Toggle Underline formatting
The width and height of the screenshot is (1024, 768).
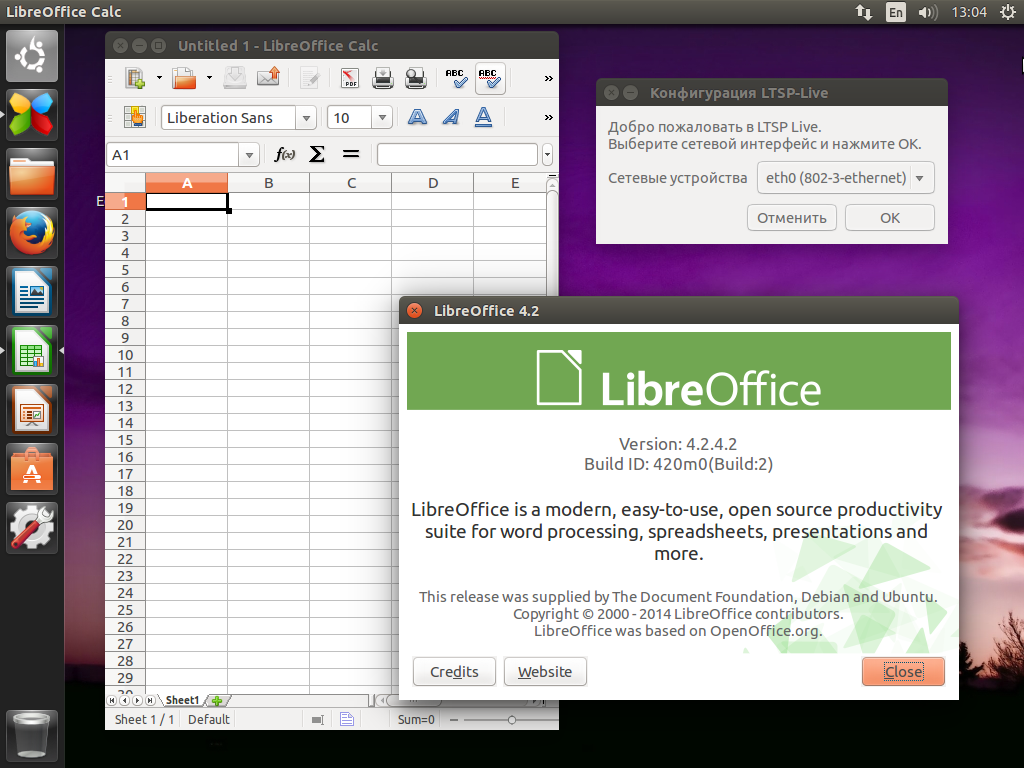483,118
